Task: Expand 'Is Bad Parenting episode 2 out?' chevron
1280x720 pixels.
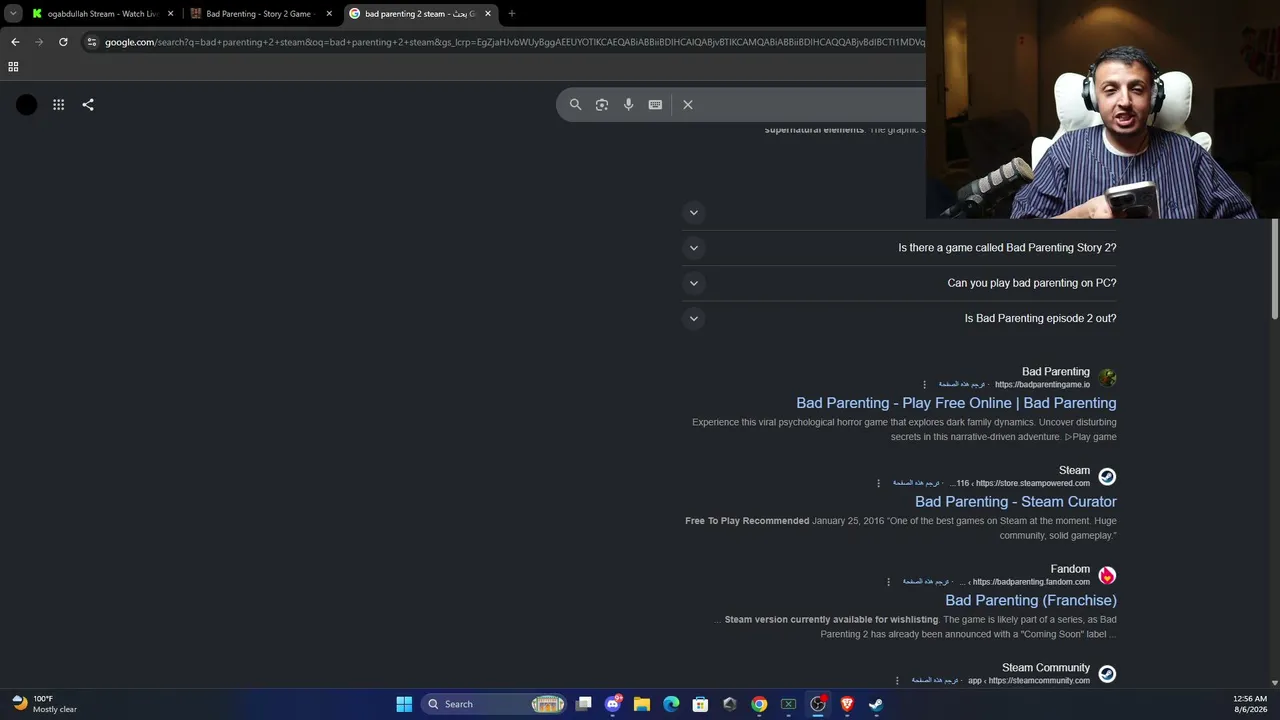Action: [694, 318]
